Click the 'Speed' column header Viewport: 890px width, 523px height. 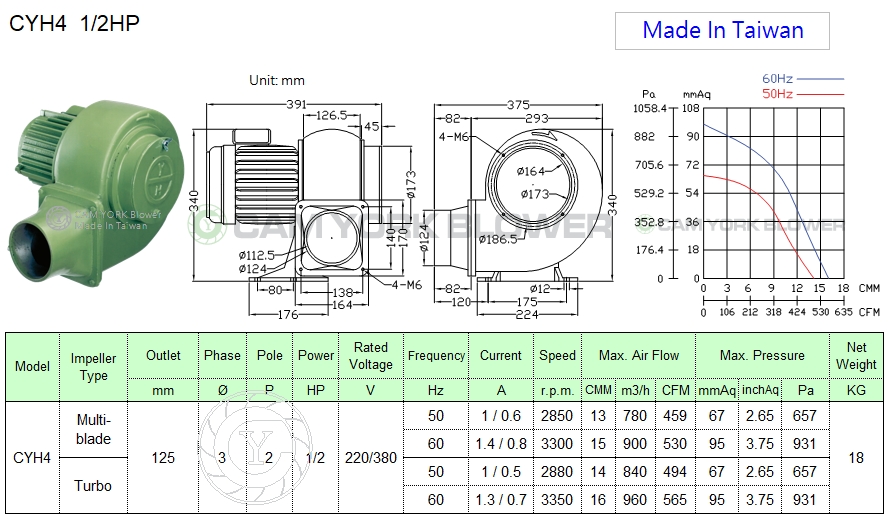pos(557,355)
